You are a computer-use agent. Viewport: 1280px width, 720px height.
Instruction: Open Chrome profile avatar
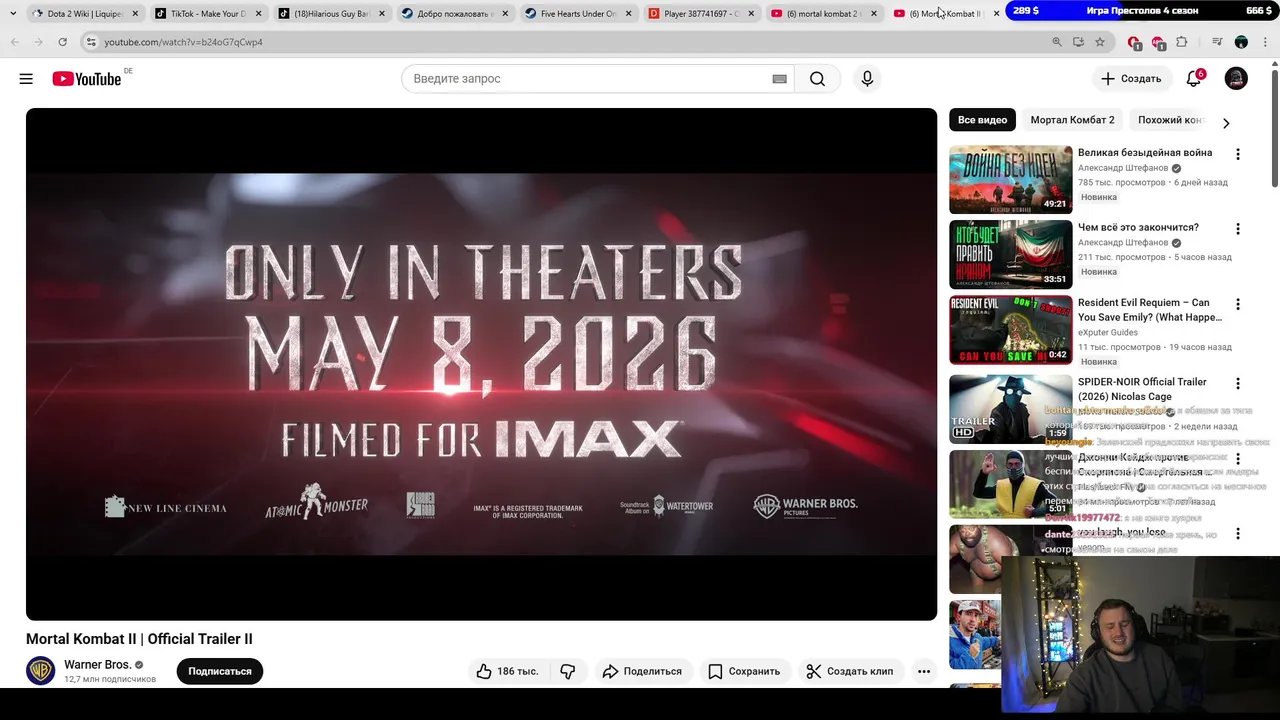1241,42
